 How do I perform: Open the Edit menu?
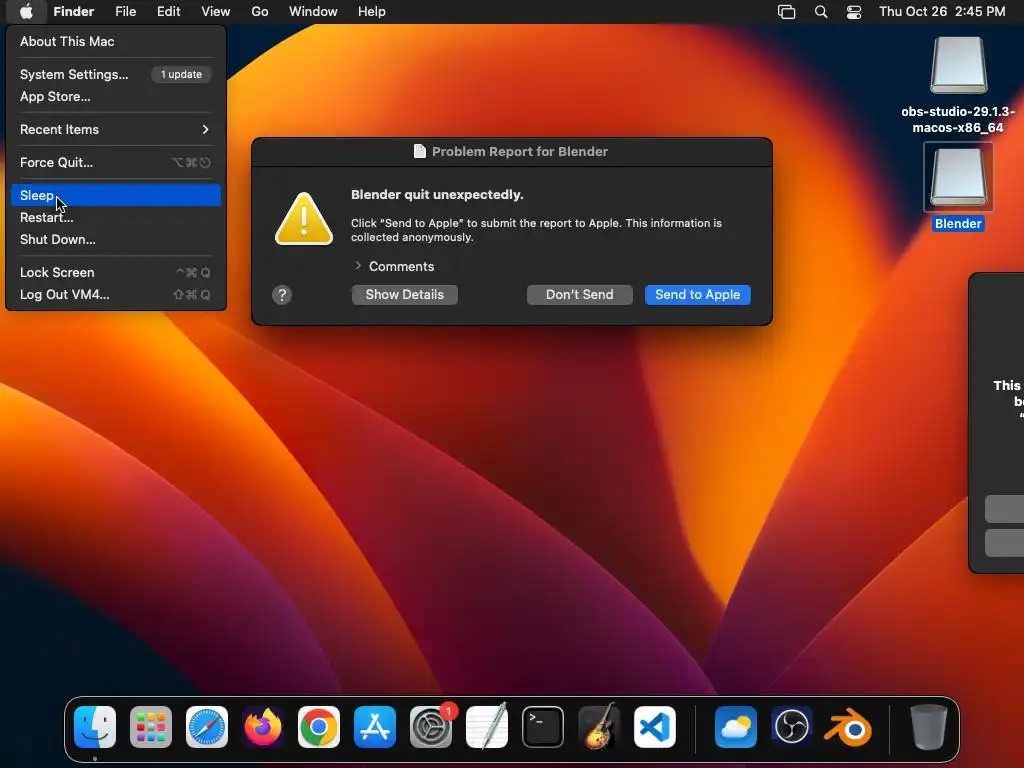[168, 12]
